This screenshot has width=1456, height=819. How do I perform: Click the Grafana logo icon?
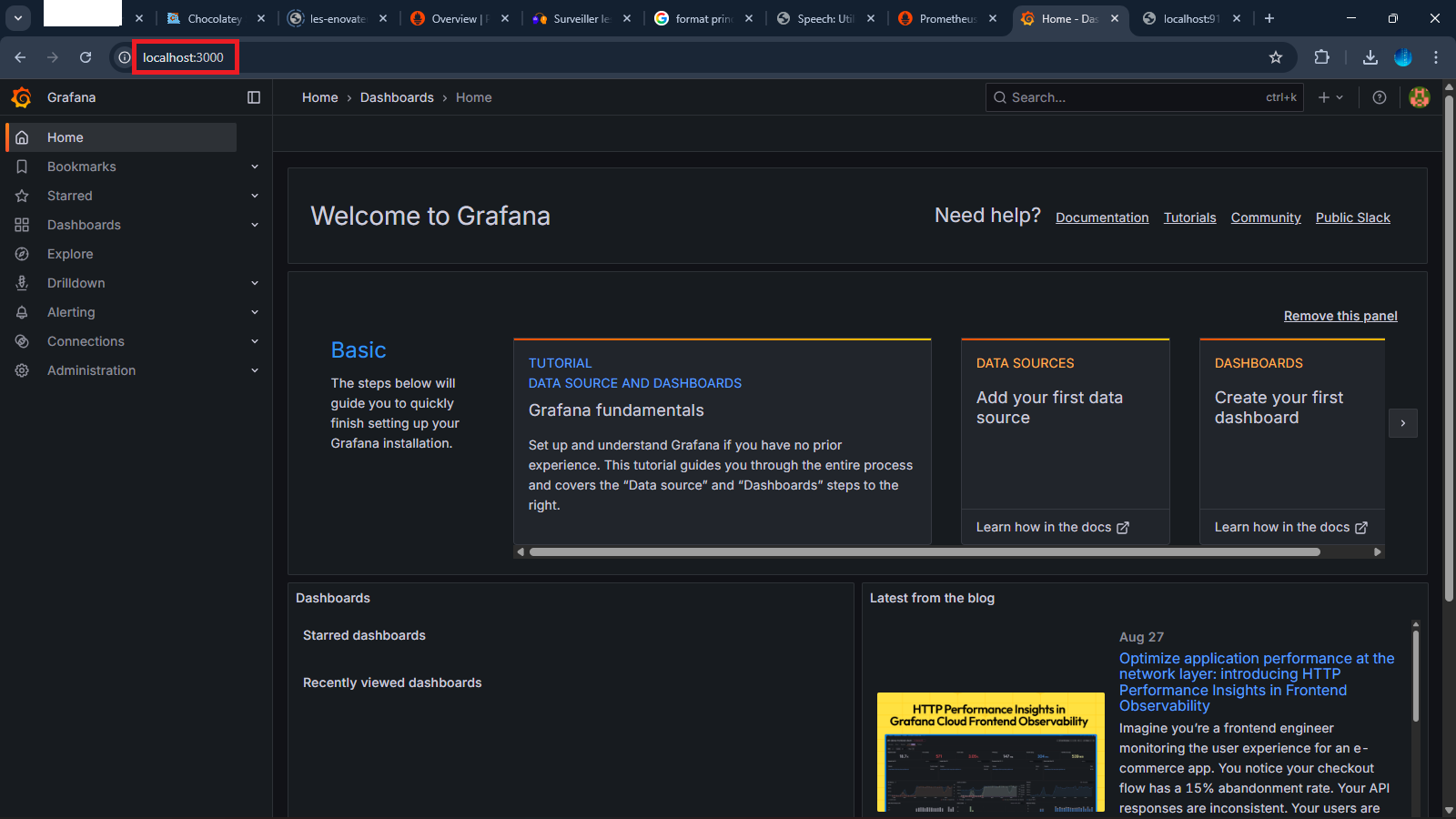(22, 97)
